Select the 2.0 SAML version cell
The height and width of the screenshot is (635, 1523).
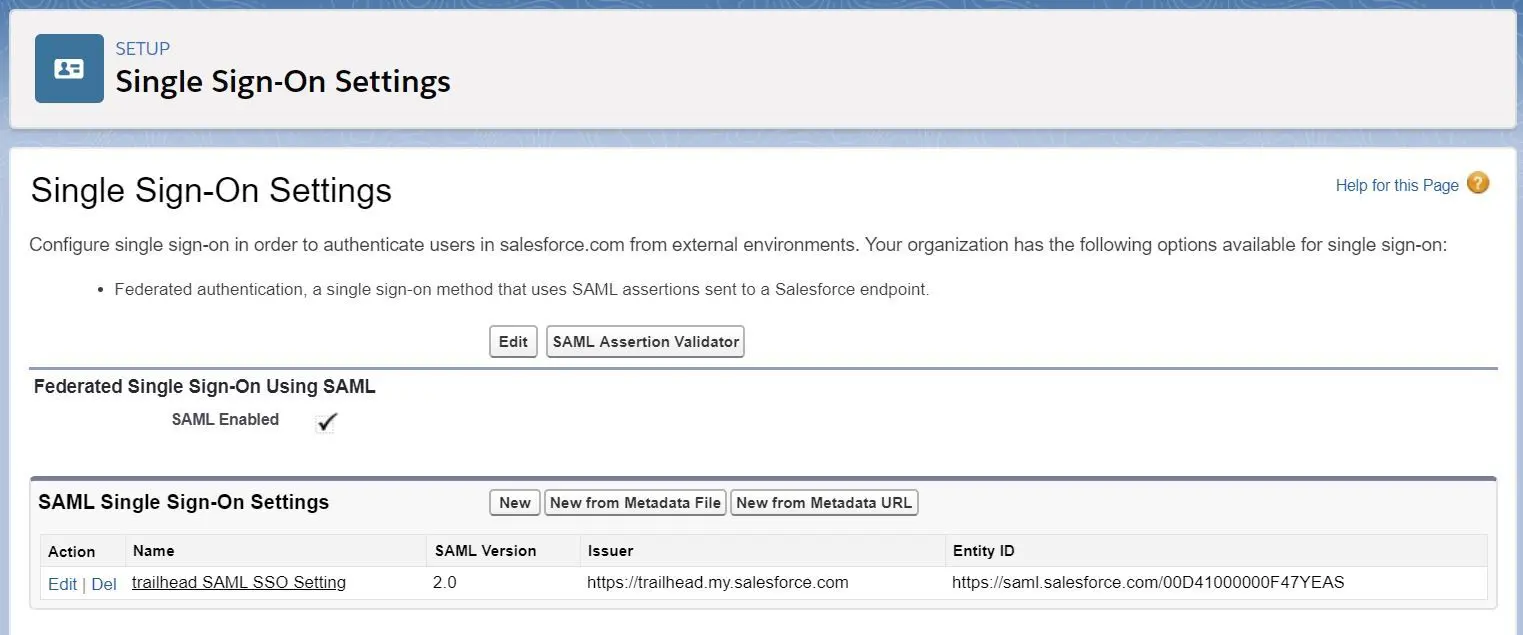(445, 582)
